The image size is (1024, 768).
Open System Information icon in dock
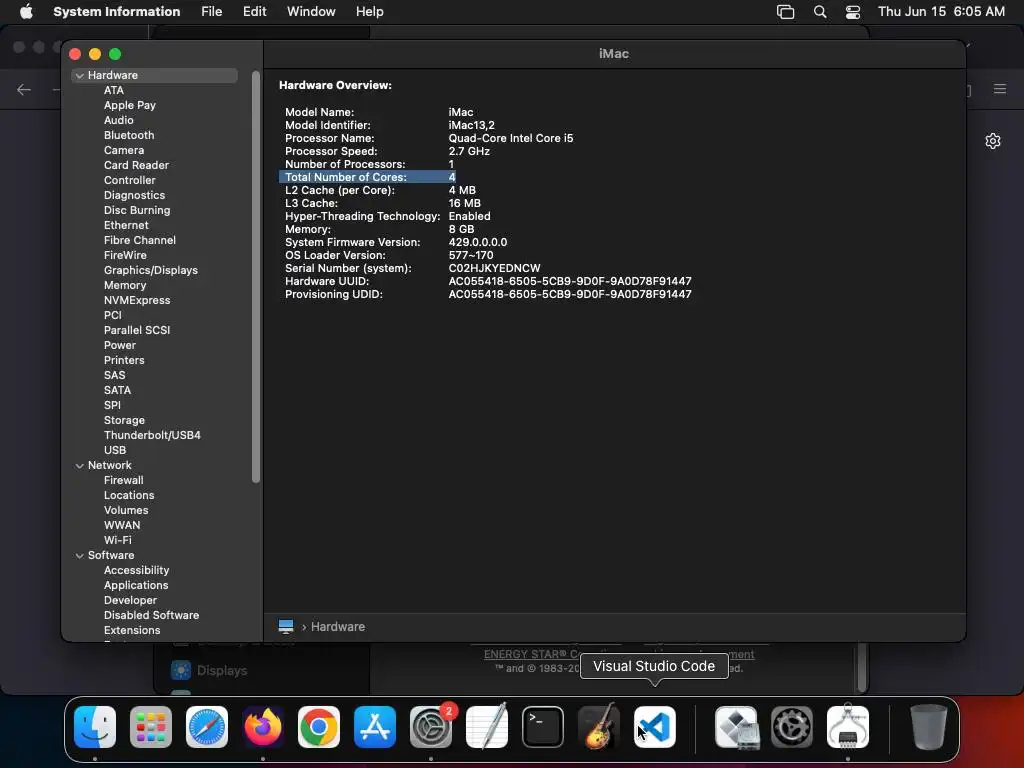(x=848, y=727)
